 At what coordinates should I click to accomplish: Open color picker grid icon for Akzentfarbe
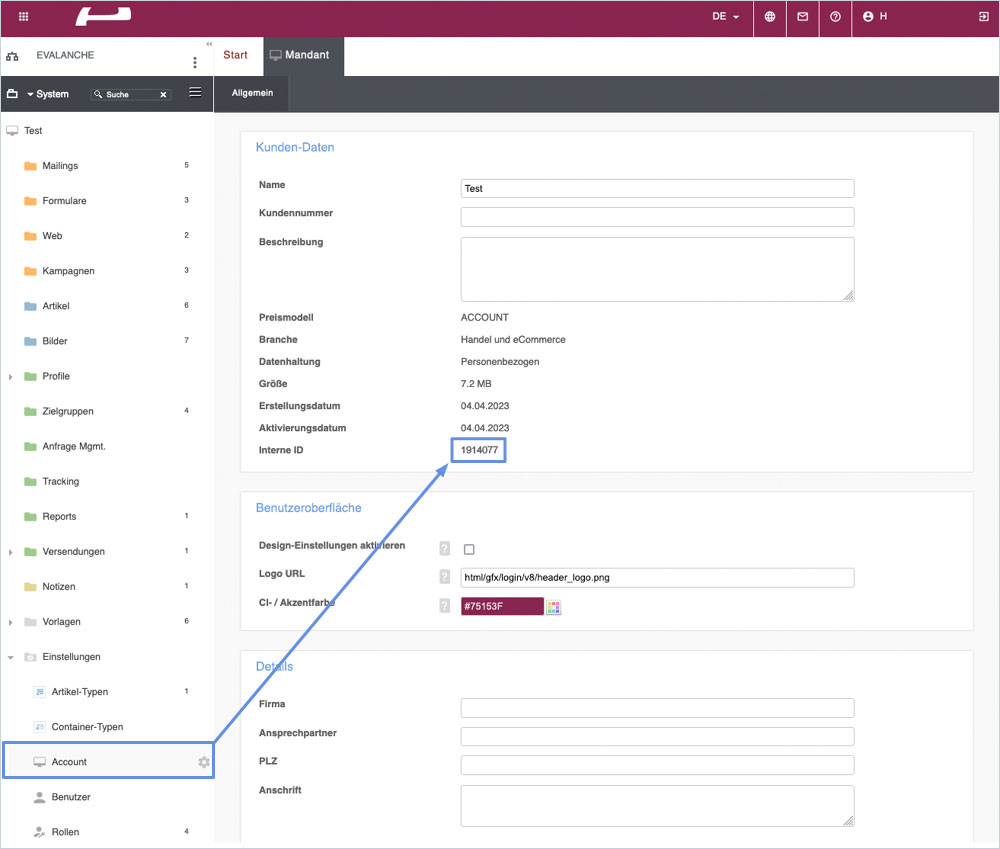[554, 607]
